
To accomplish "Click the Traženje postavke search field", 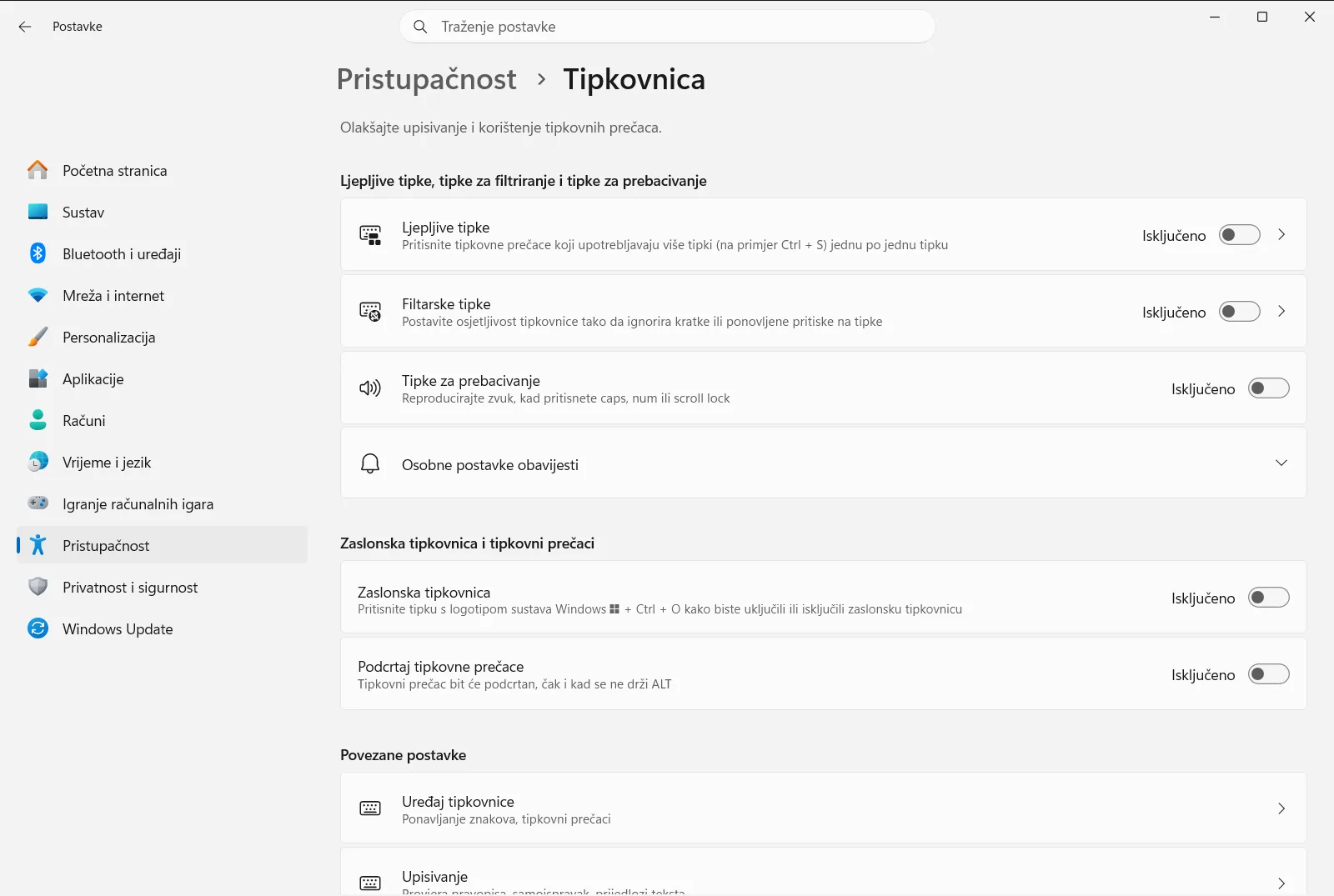I will point(667,27).
